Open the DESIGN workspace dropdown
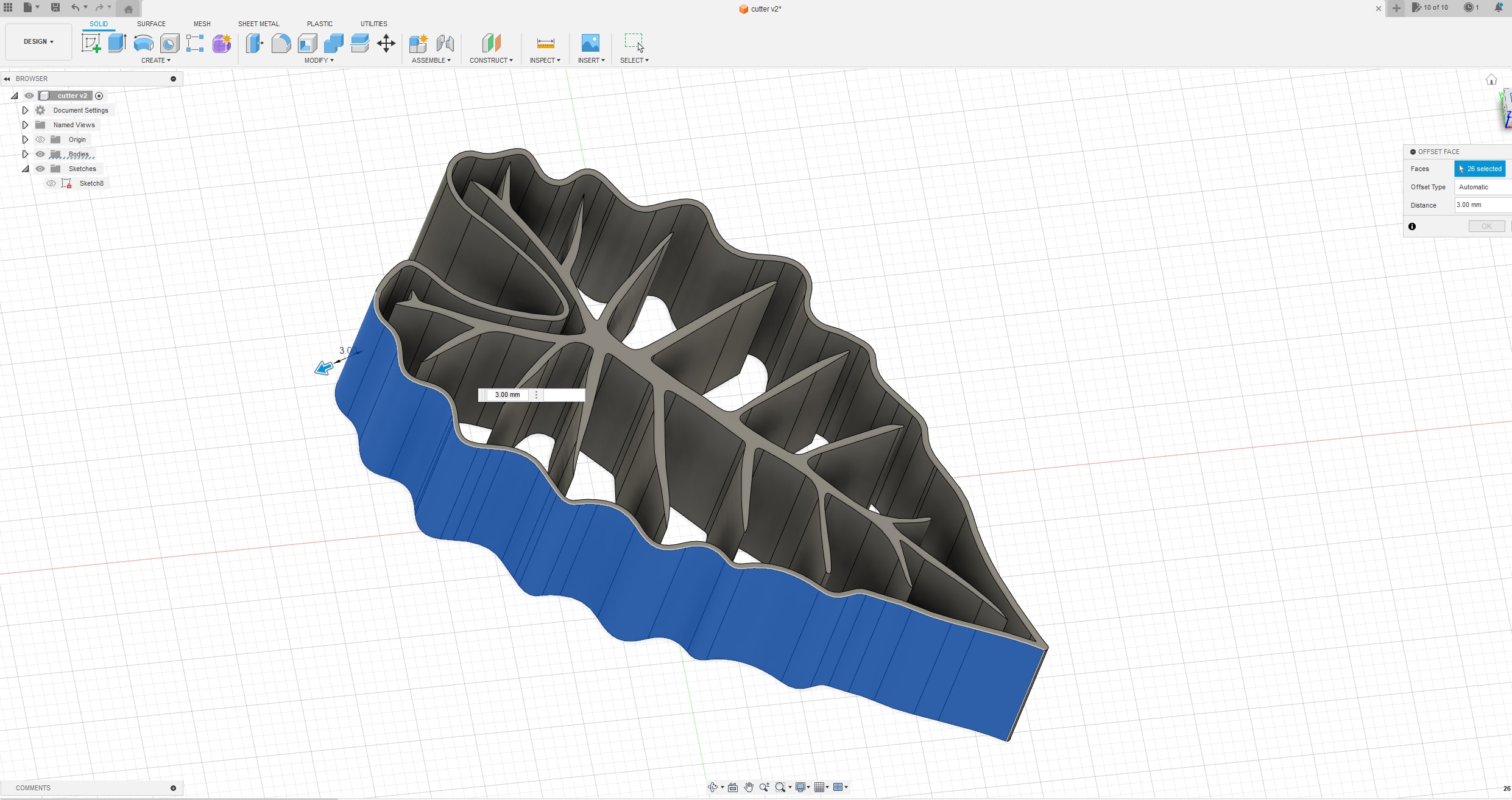This screenshot has width=1512, height=800. click(x=38, y=41)
